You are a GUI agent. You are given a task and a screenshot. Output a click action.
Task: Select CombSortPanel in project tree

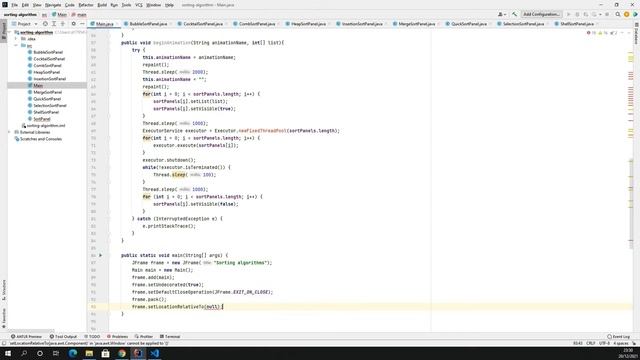pyautogui.click(x=47, y=65)
